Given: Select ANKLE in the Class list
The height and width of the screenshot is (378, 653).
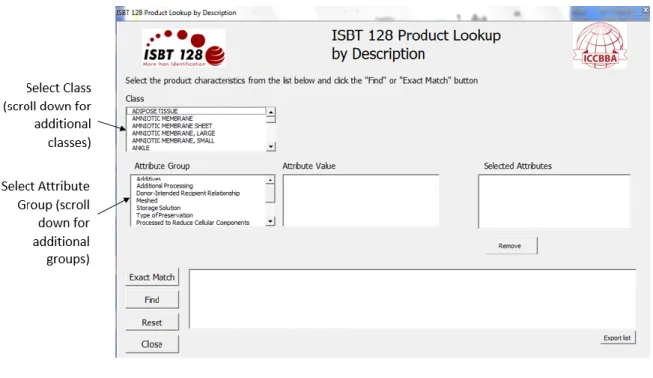Looking at the screenshot, I should [x=196, y=148].
